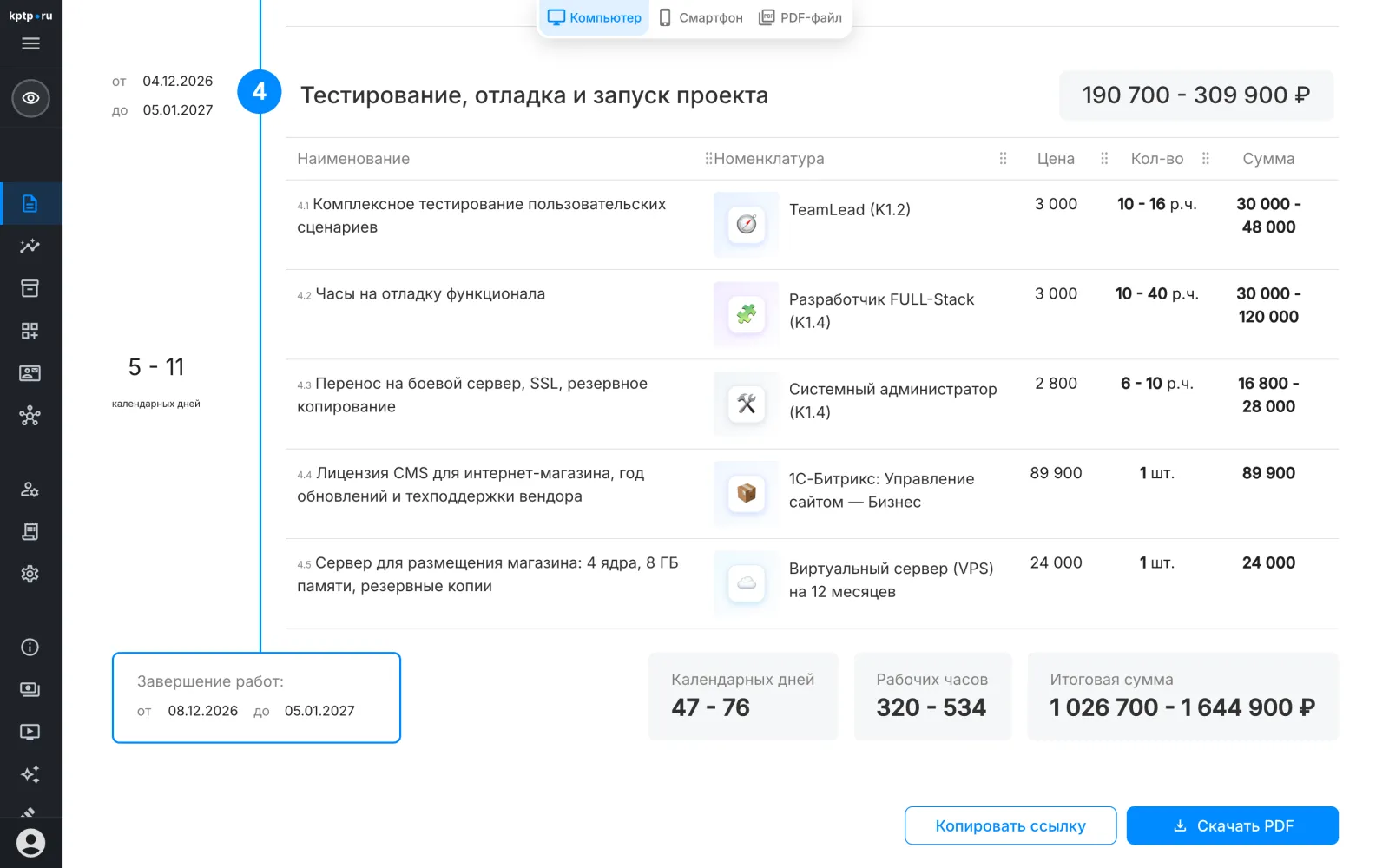Image resolution: width=1389 pixels, height=868 pixels.
Task: Click the Календарных дней 47 - 76 card
Action: click(x=743, y=696)
